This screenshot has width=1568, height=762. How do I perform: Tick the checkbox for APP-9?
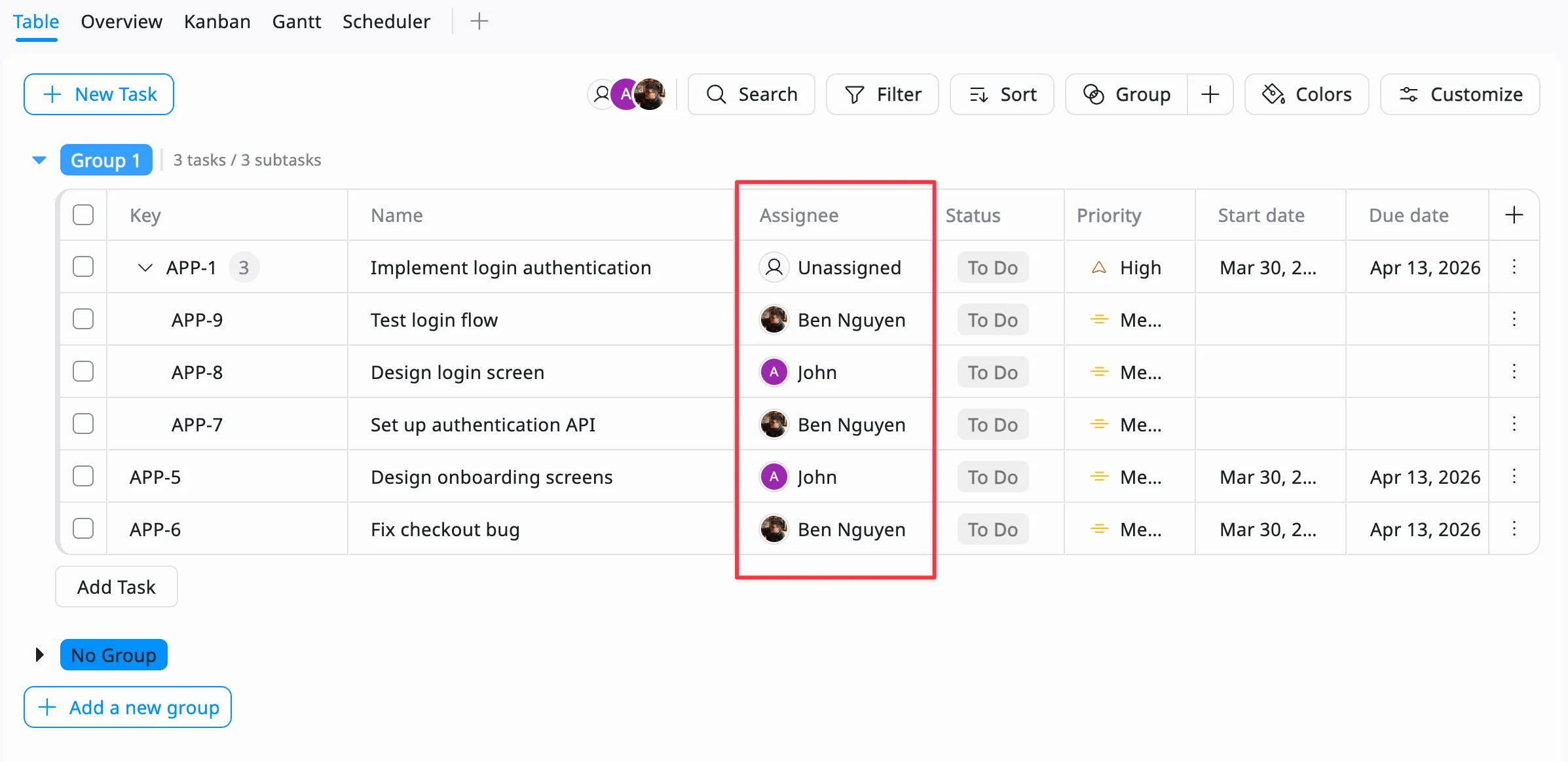click(83, 319)
